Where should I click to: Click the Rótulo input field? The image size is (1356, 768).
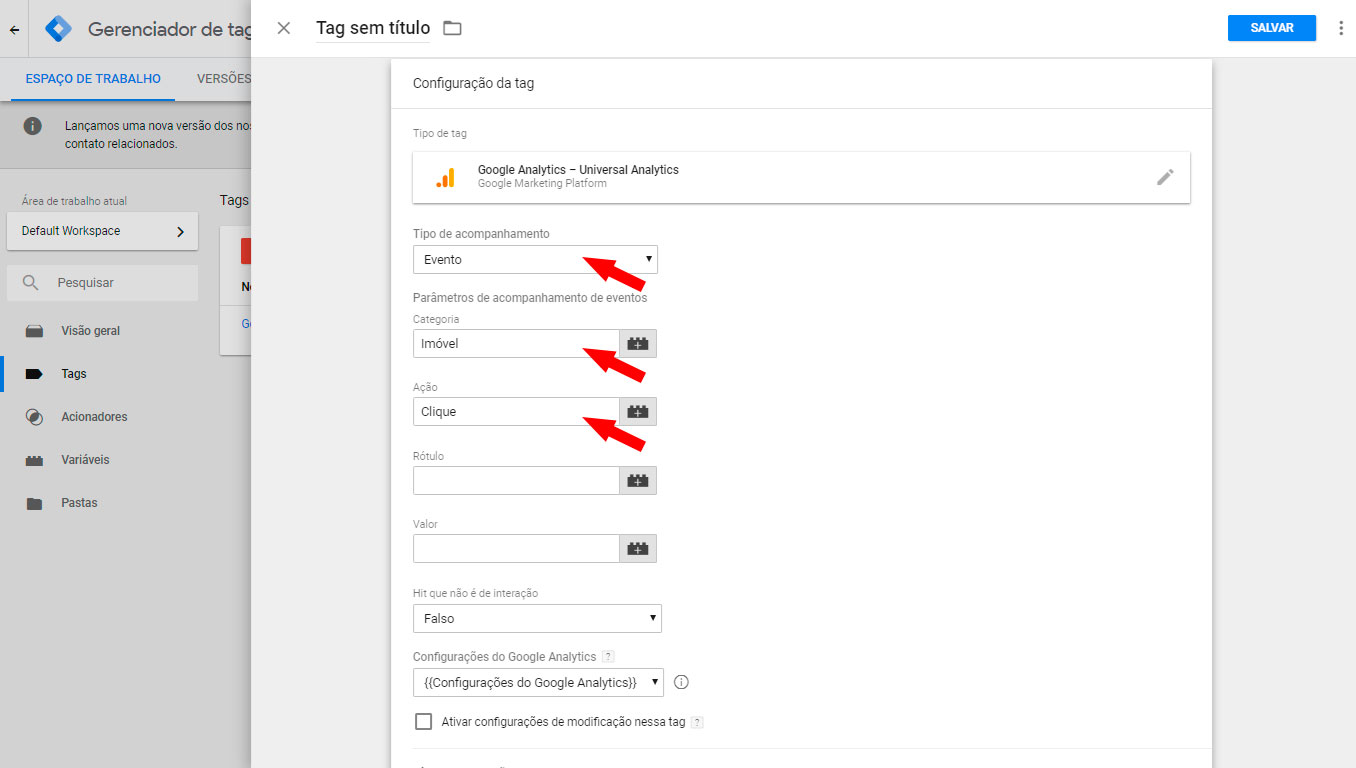coord(516,481)
